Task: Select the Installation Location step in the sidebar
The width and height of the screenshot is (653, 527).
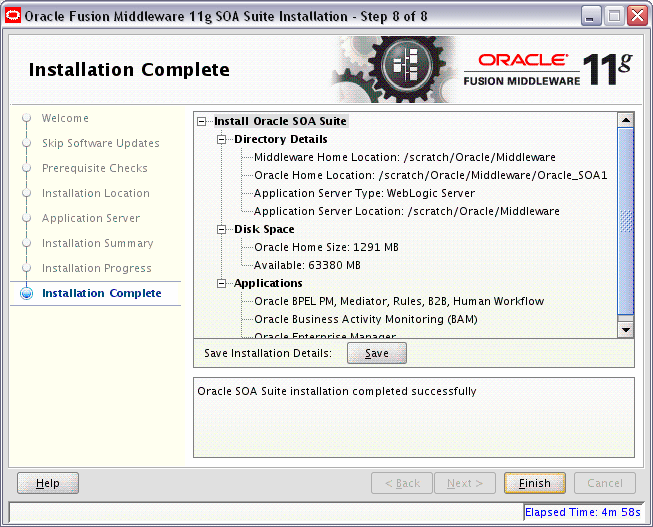Action: coord(96,193)
